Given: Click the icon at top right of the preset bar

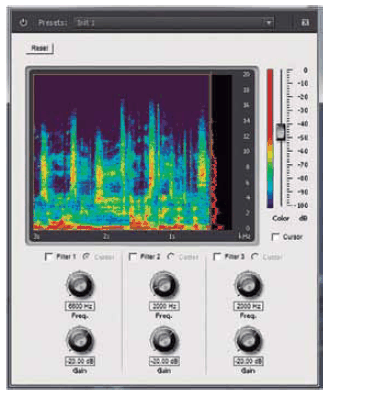Looking at the screenshot, I should click(x=305, y=23).
